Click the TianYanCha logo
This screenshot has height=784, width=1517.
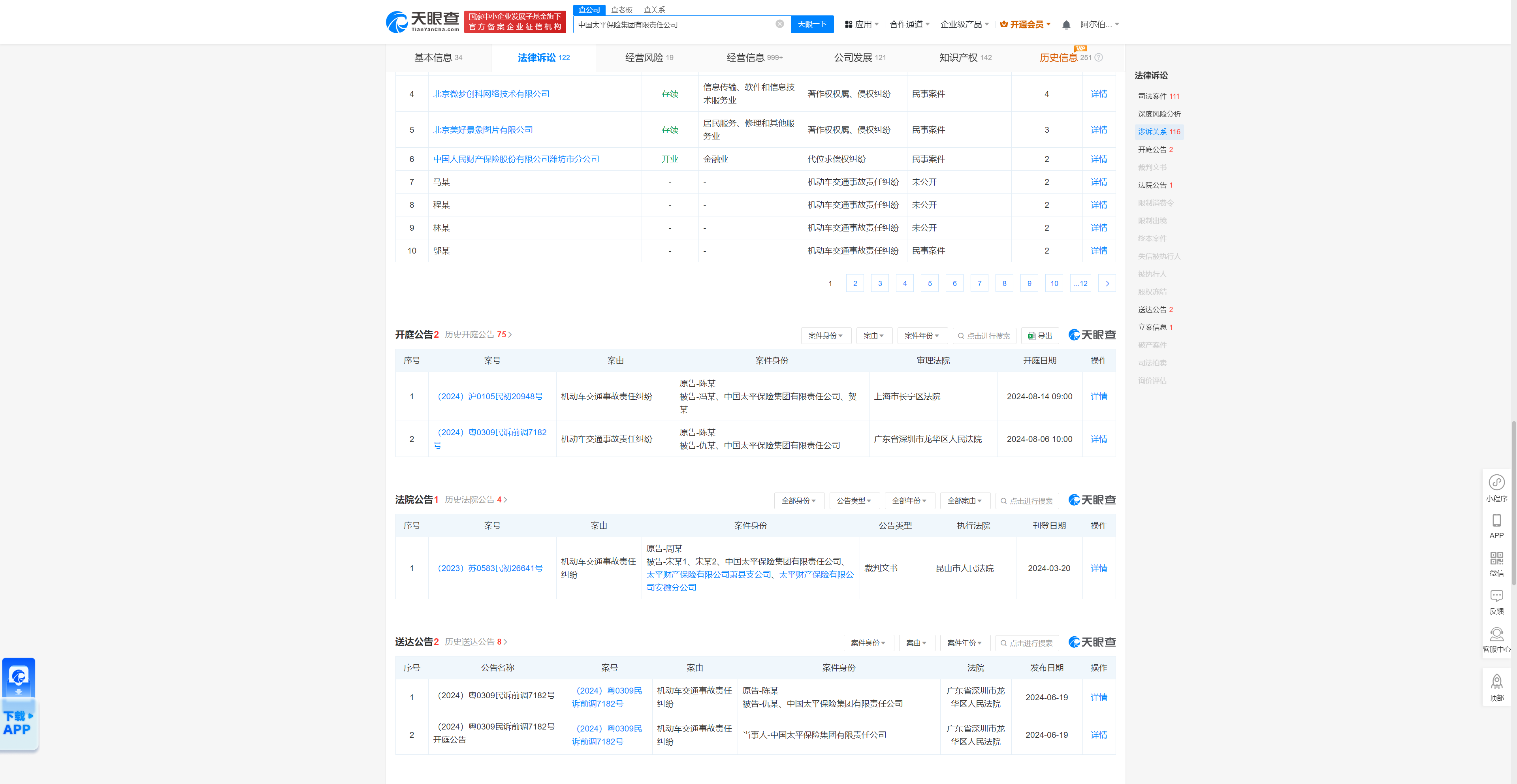422,22
